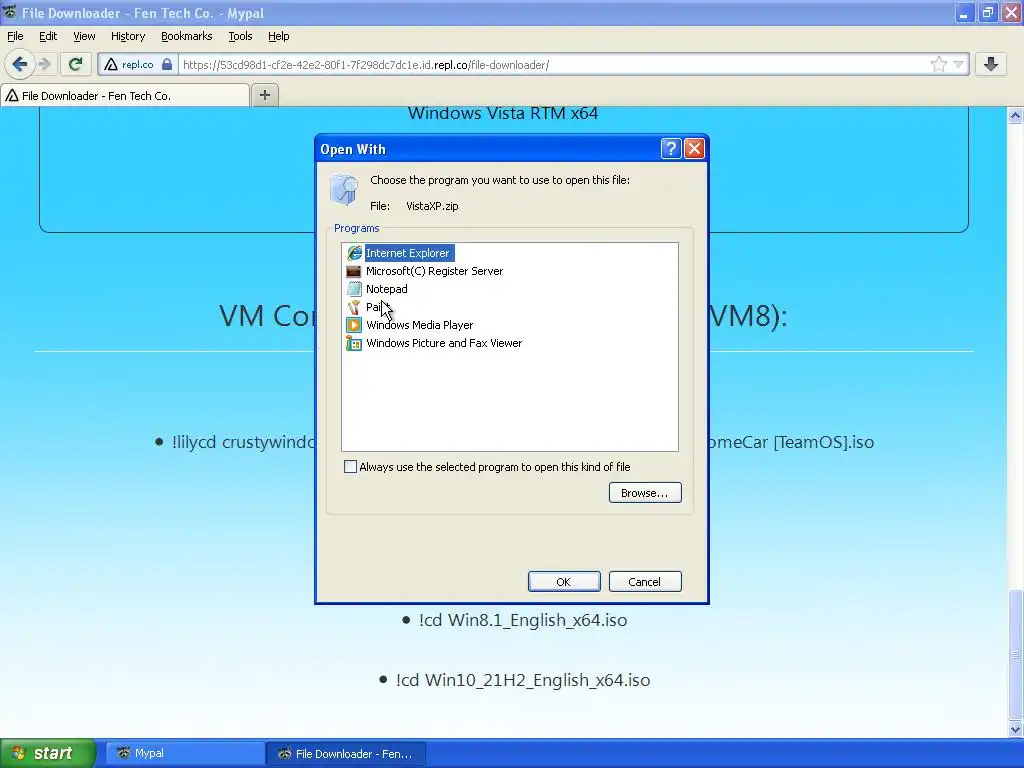Image resolution: width=1024 pixels, height=768 pixels.
Task: Click the Notepad icon in Programs list
Action: [354, 289]
